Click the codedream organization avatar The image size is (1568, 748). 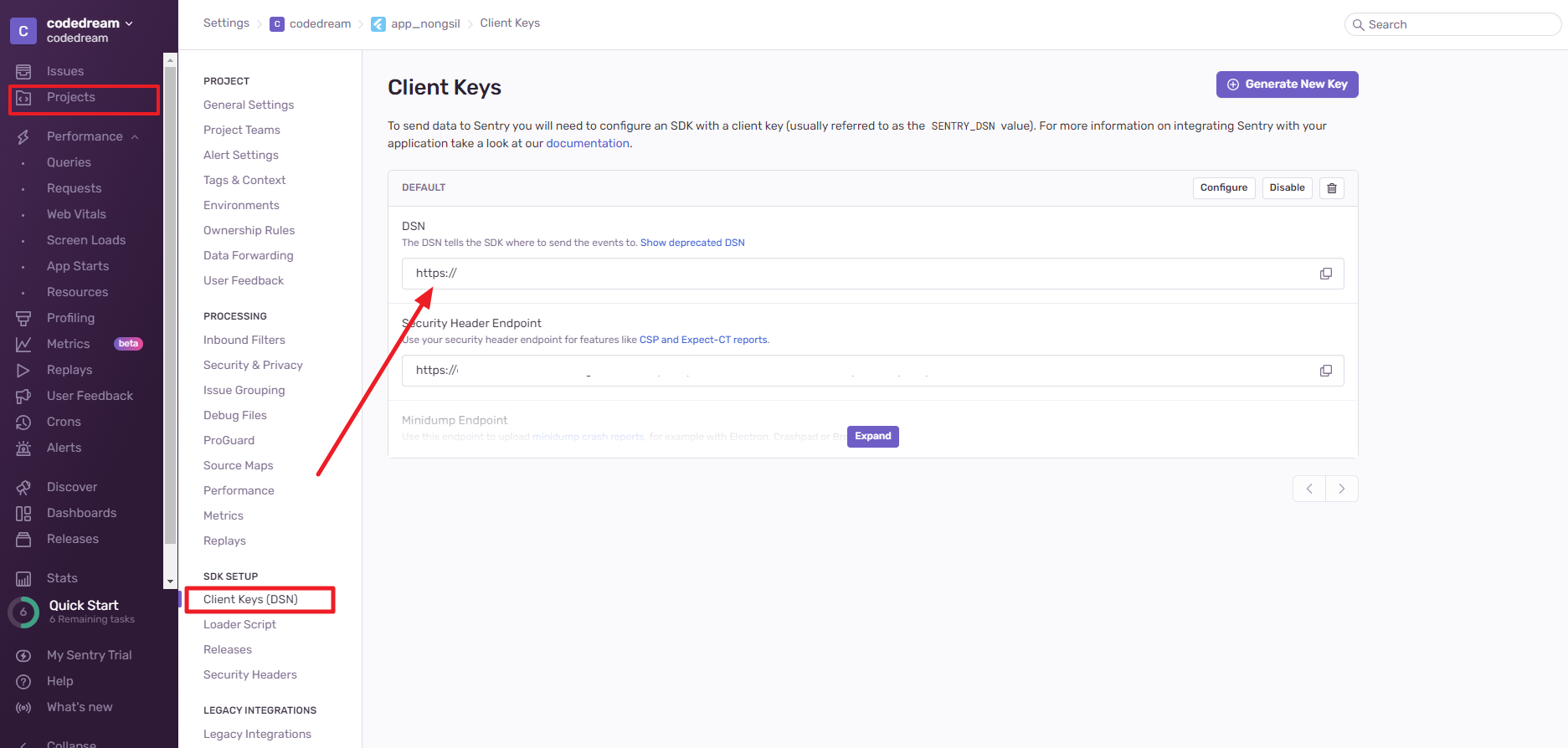click(x=23, y=31)
